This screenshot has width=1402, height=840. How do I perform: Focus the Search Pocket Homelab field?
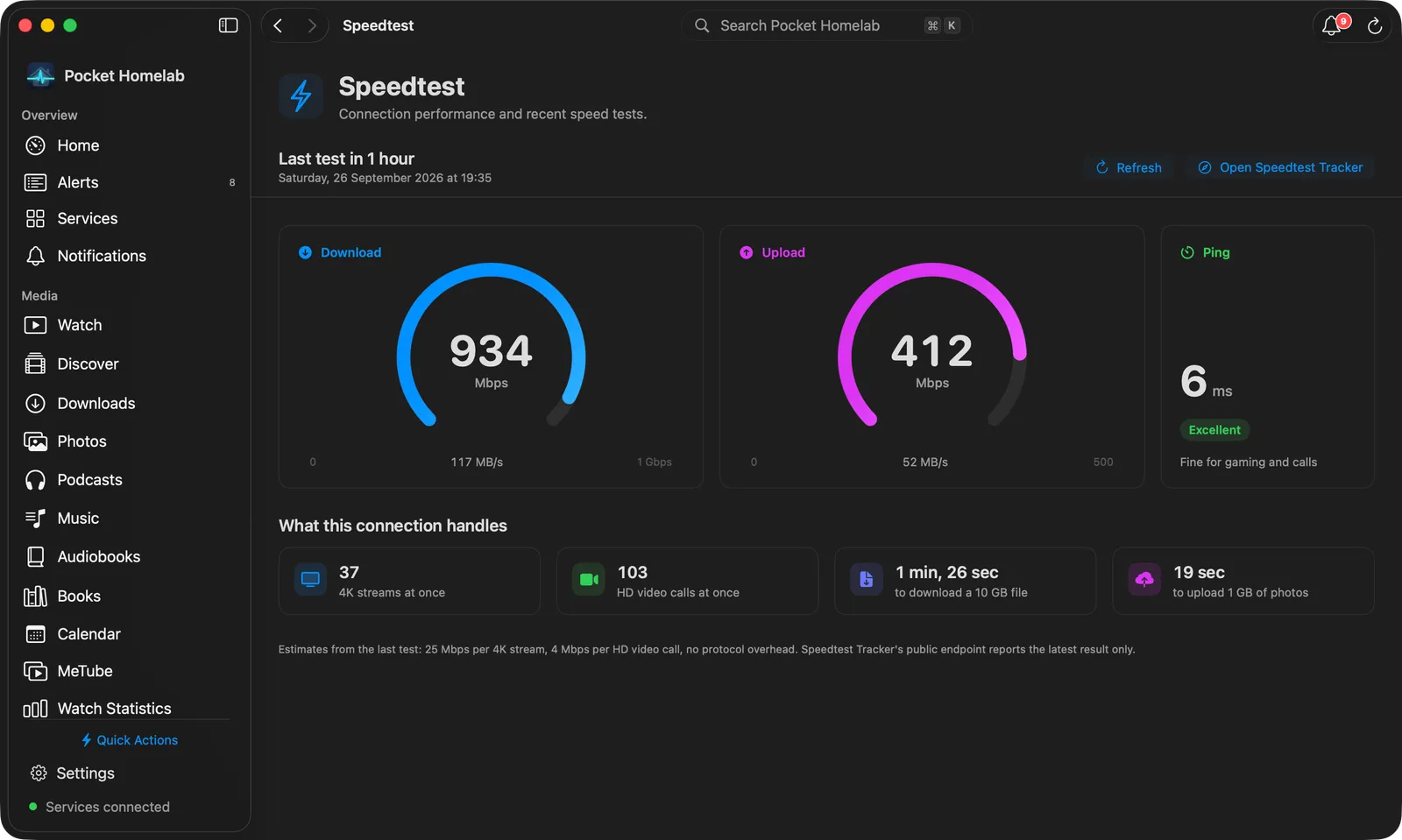point(826,25)
